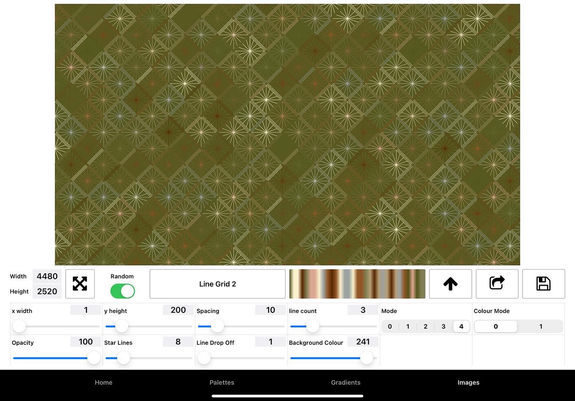Click the Line Drop Off slider handle
The height and width of the screenshot is (401, 575).
pos(204,358)
